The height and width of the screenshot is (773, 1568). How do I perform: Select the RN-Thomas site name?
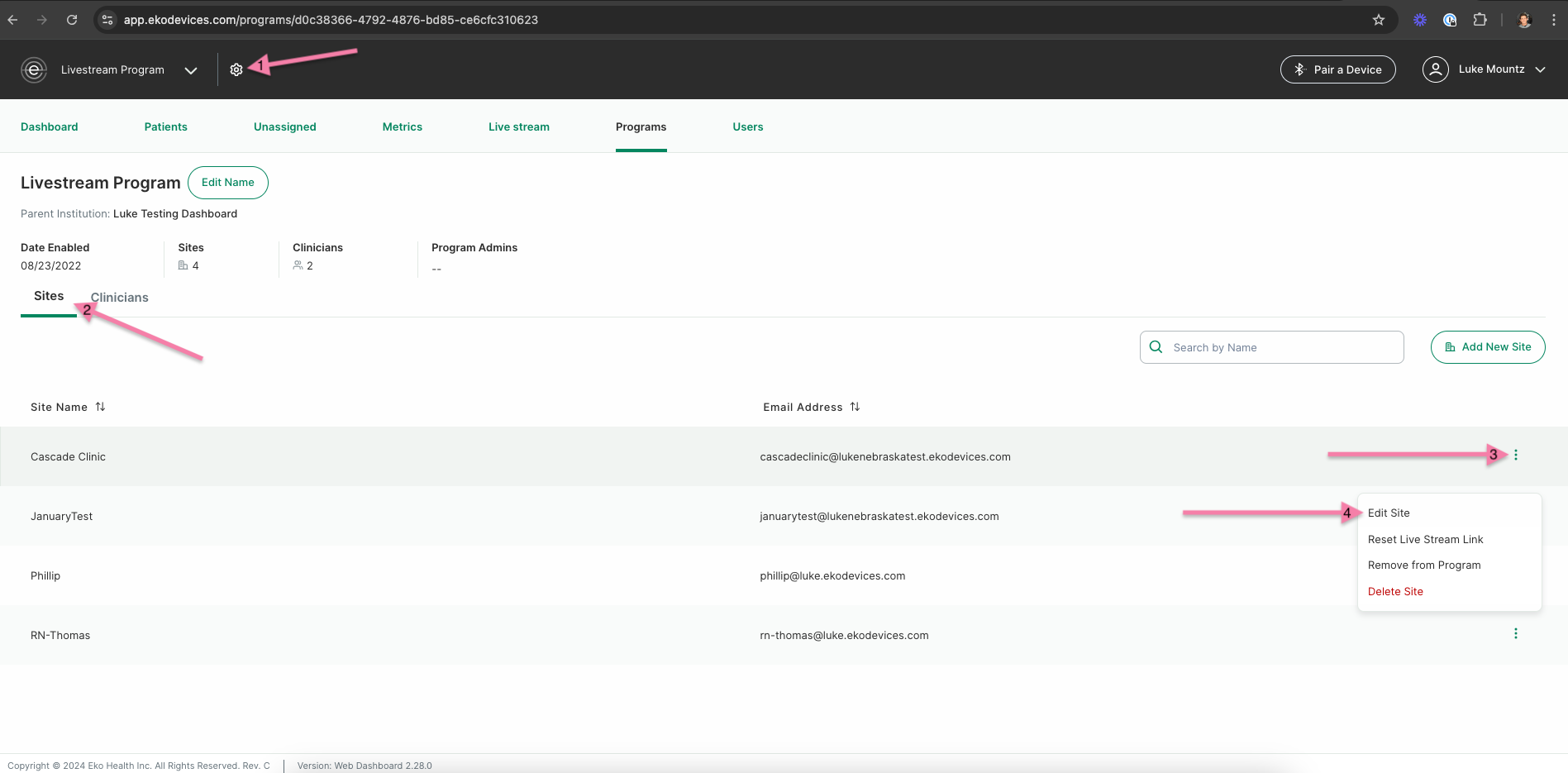click(60, 635)
